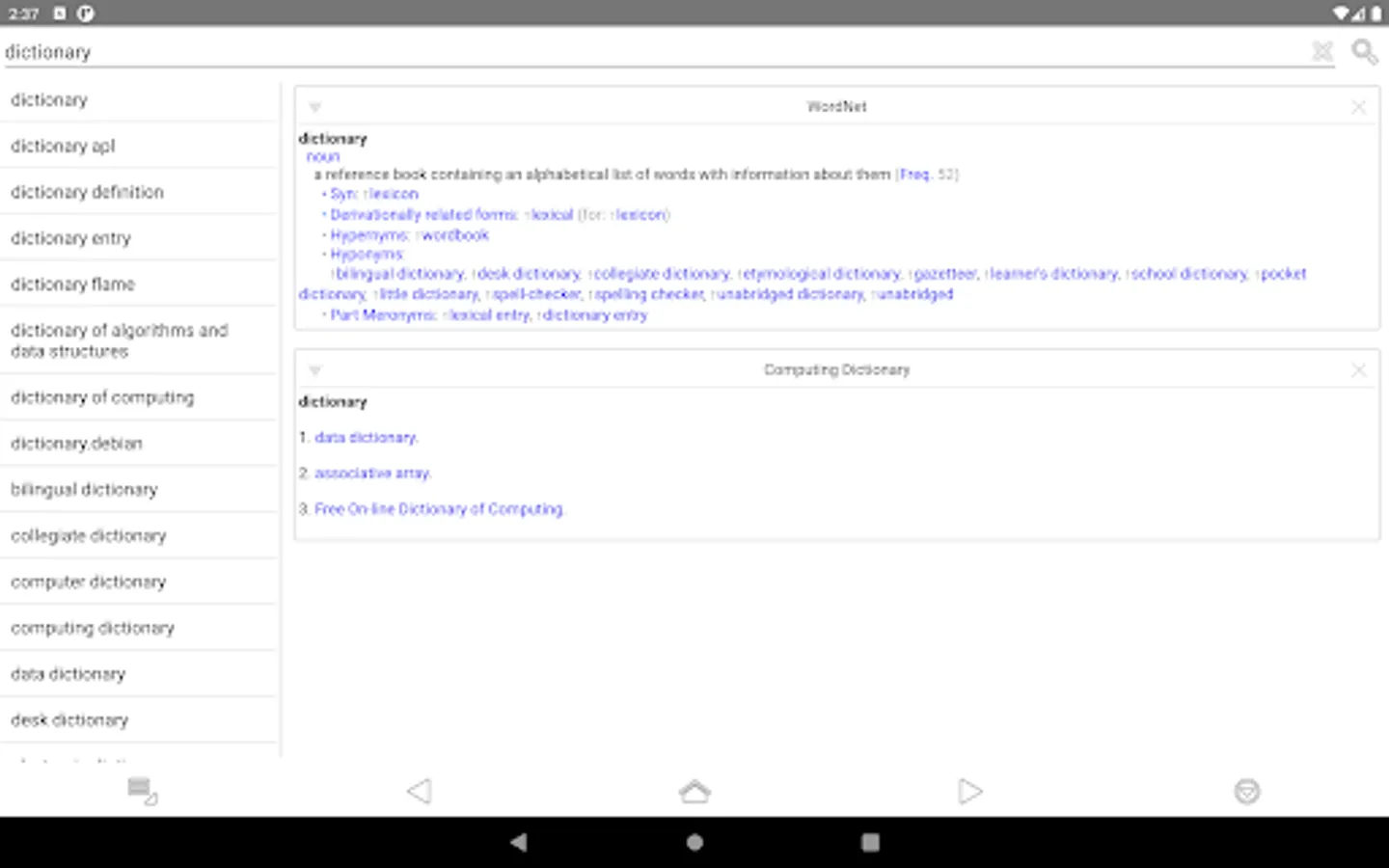Select 'dictionary flame' suggestion

[x=139, y=285]
